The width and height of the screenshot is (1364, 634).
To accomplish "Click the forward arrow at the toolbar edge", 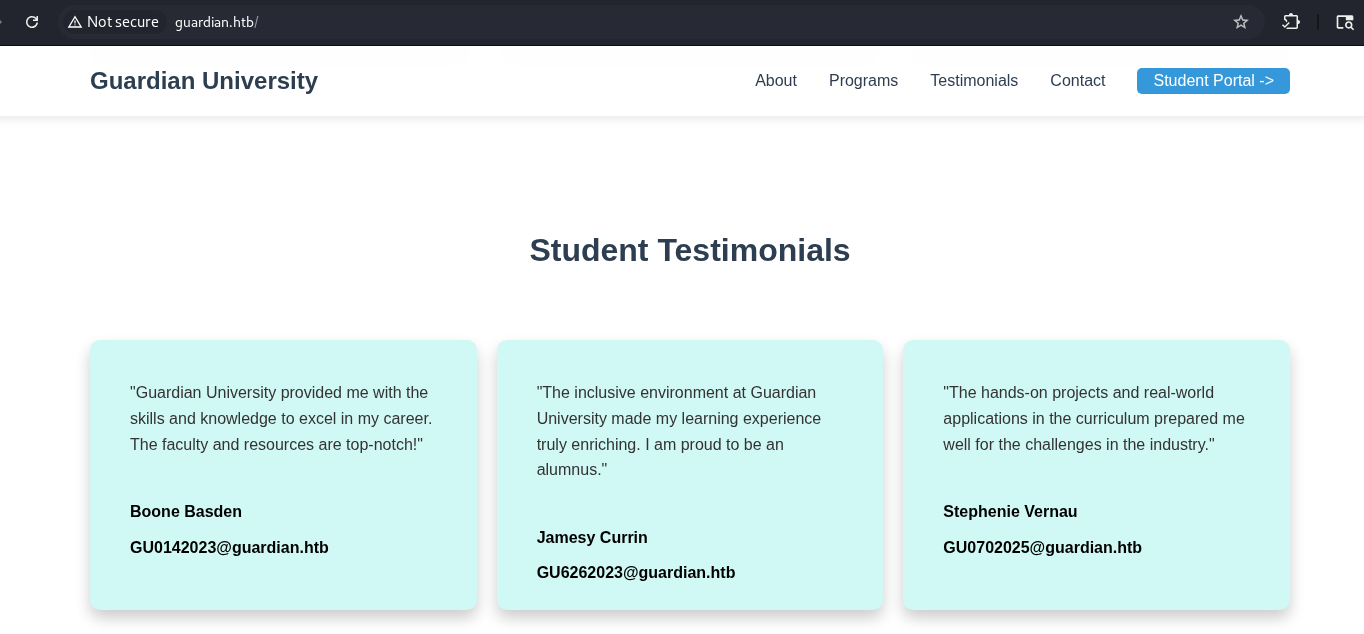I will point(3,22).
